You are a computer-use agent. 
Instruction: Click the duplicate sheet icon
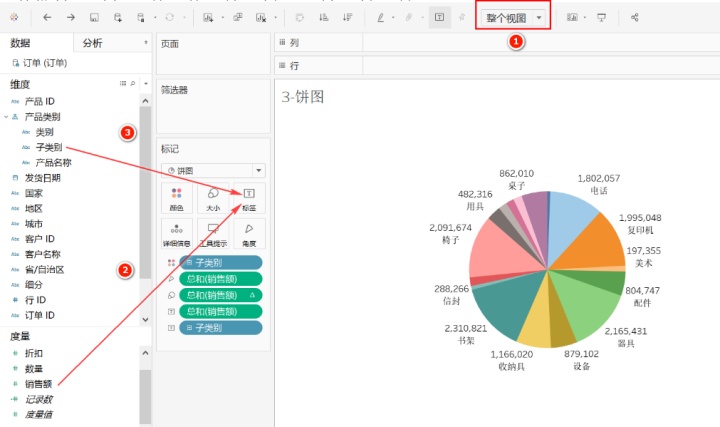238,17
